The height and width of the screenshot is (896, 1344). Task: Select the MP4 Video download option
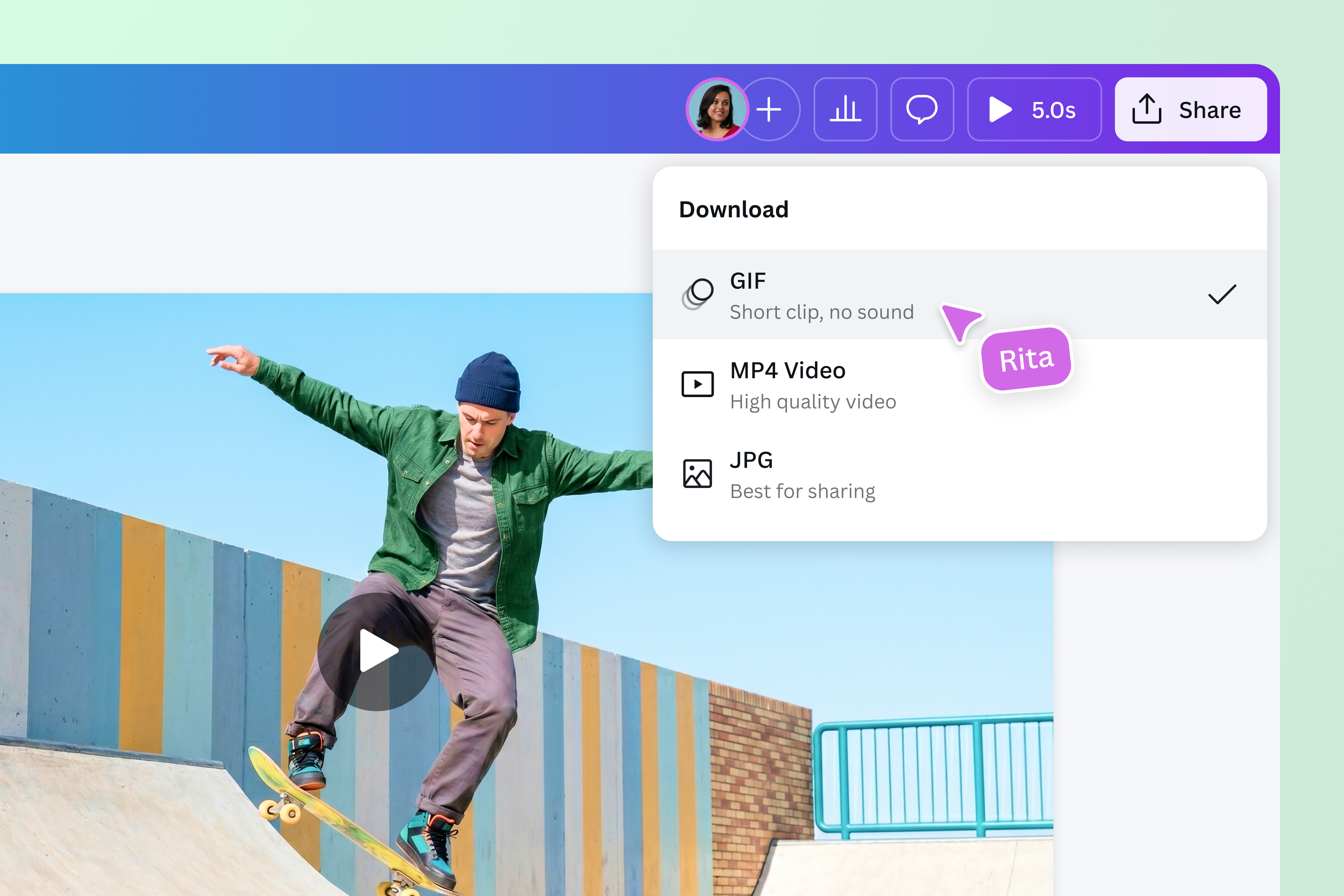tap(959, 385)
